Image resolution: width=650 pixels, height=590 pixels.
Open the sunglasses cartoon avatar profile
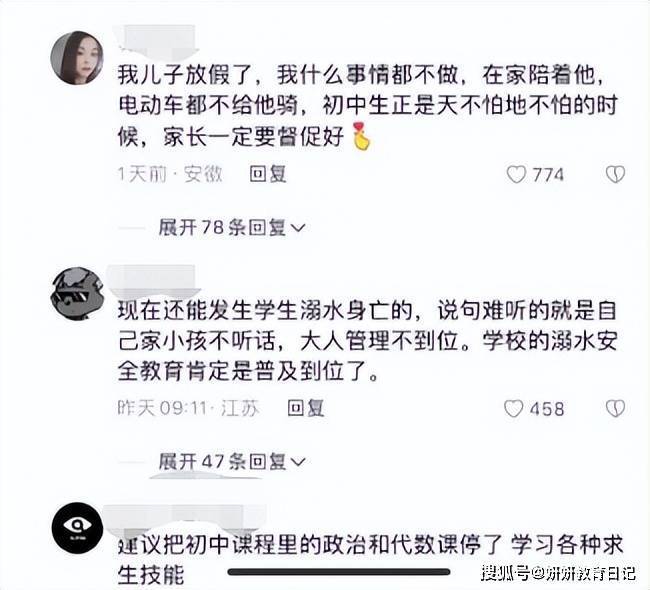[x=77, y=294]
